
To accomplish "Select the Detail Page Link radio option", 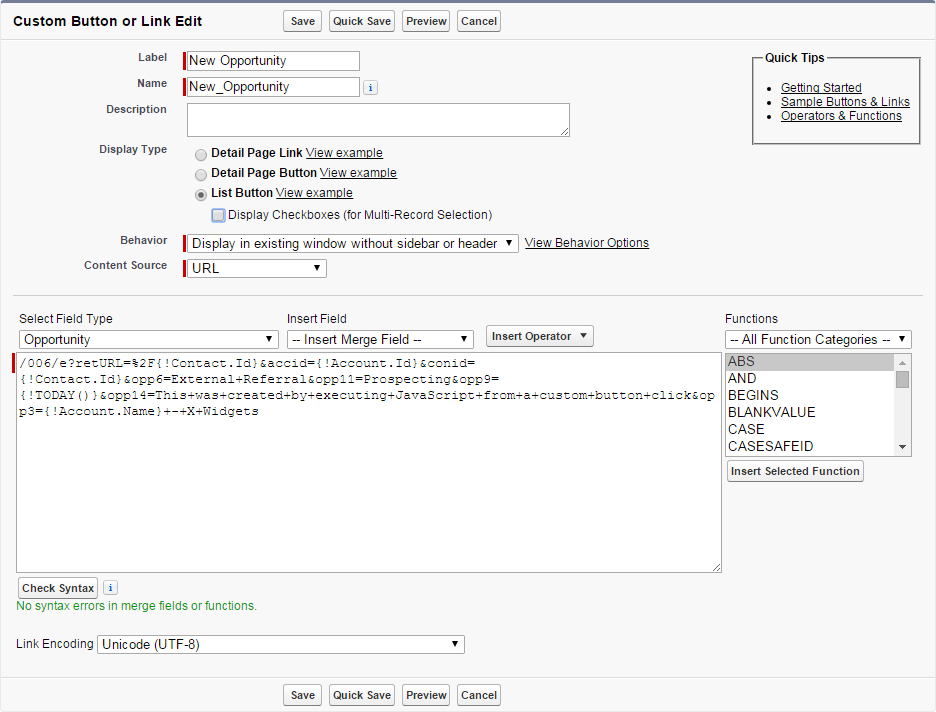I will [x=201, y=154].
